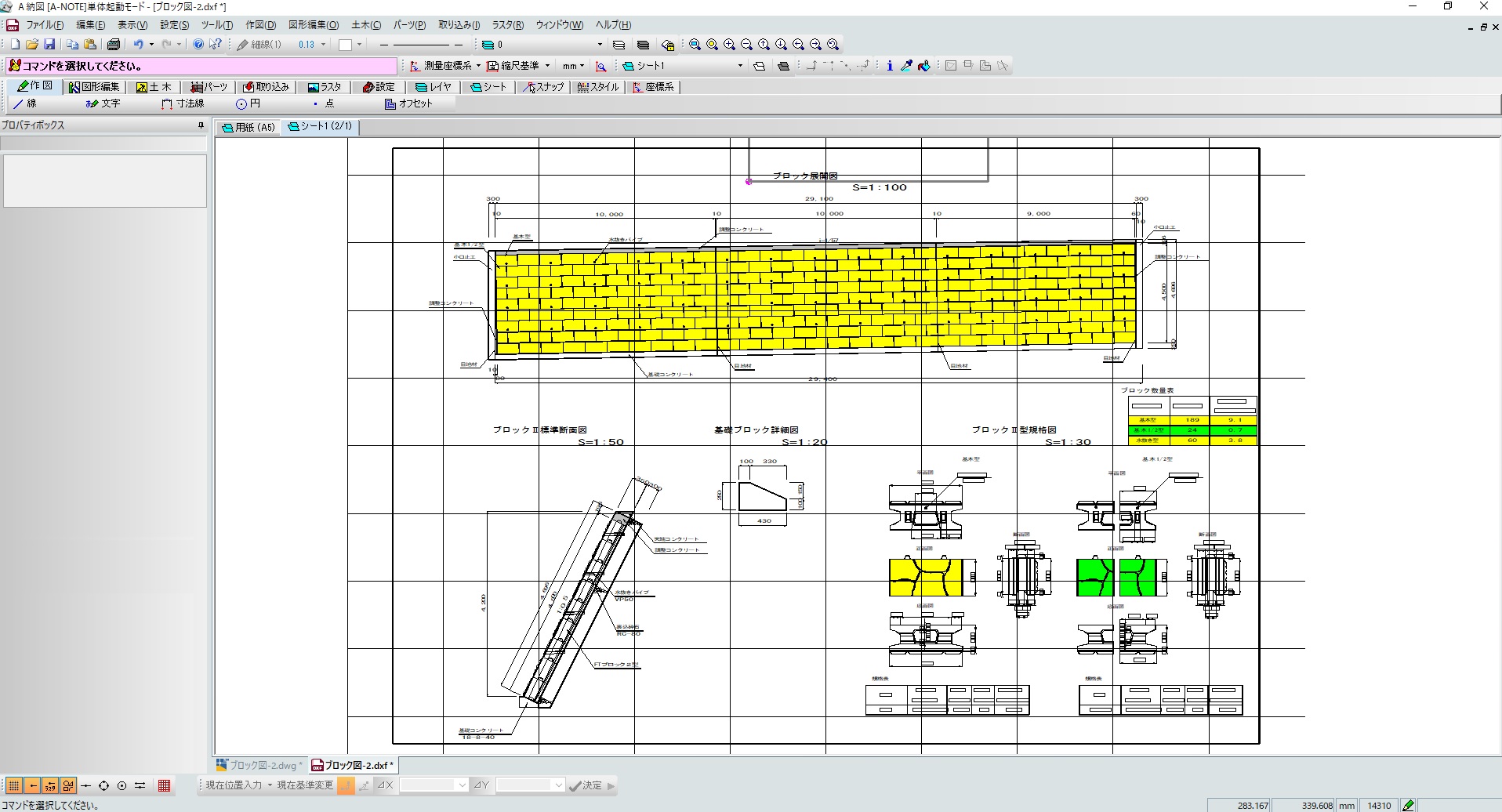Image resolution: width=1502 pixels, height=812 pixels.
Task: Select the eyedropper tool icon
Action: click(906, 66)
